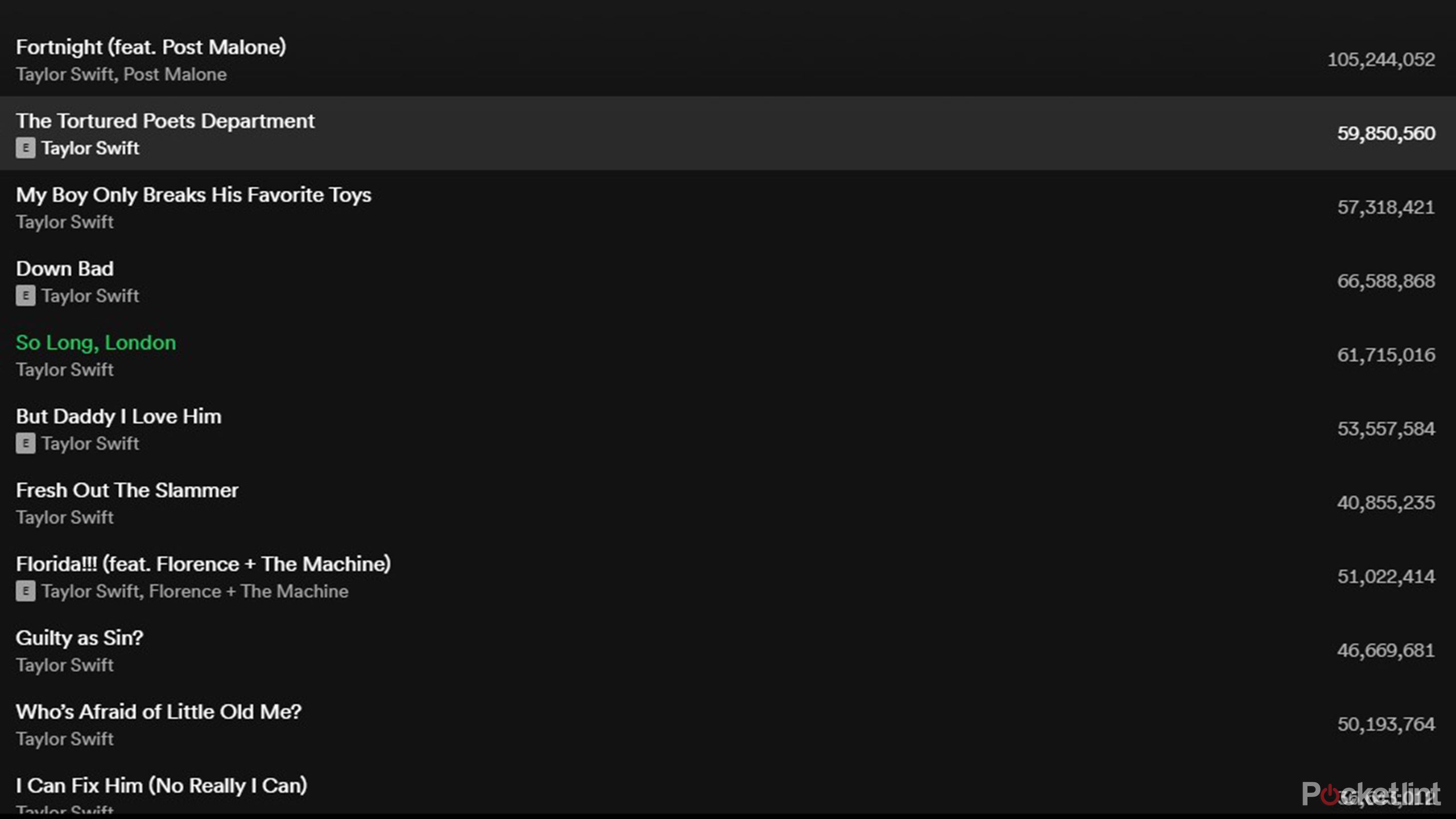Click play count 59,850,560
Viewport: 1456px width, 819px height.
(x=1386, y=134)
